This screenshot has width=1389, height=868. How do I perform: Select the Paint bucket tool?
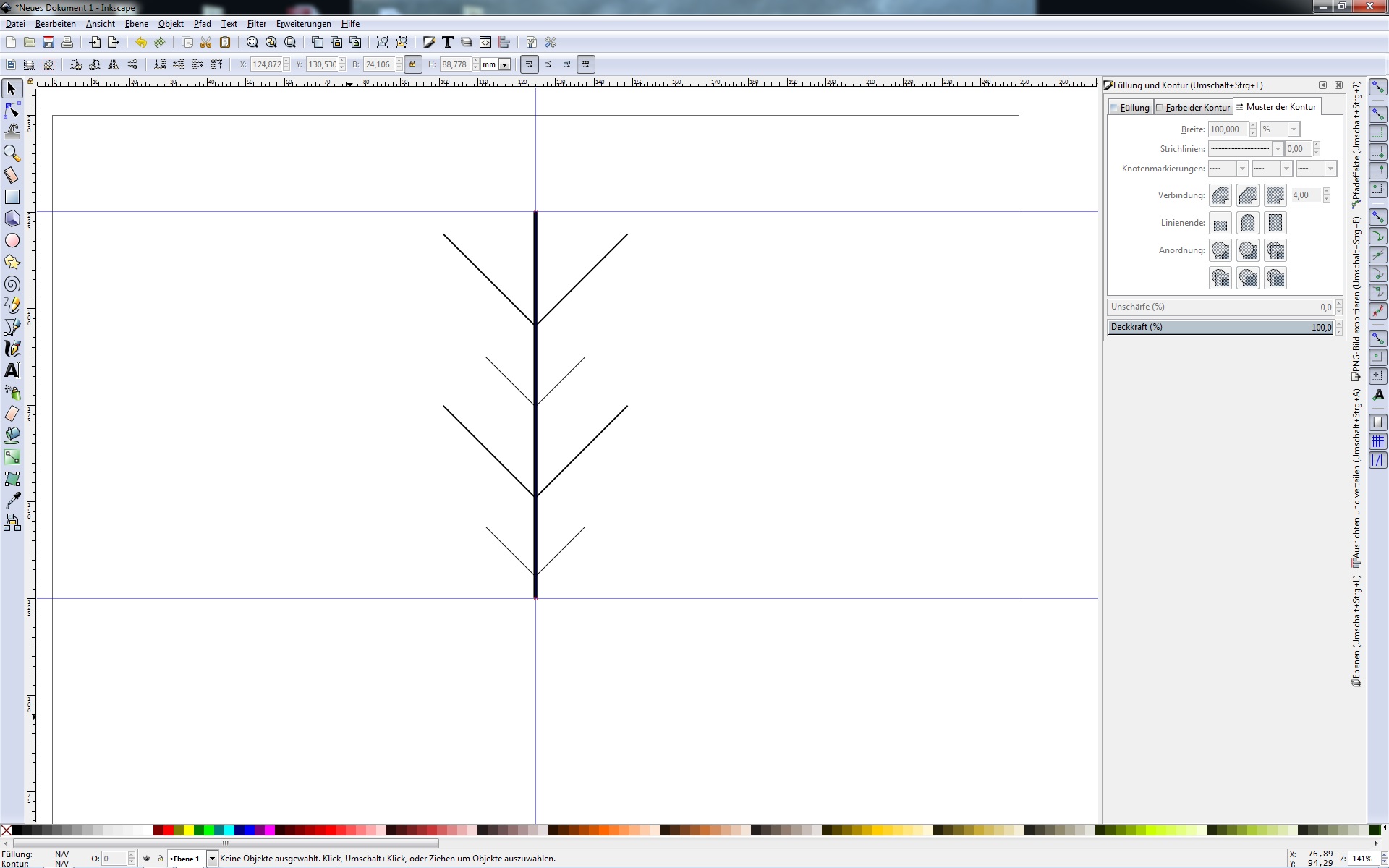12,435
